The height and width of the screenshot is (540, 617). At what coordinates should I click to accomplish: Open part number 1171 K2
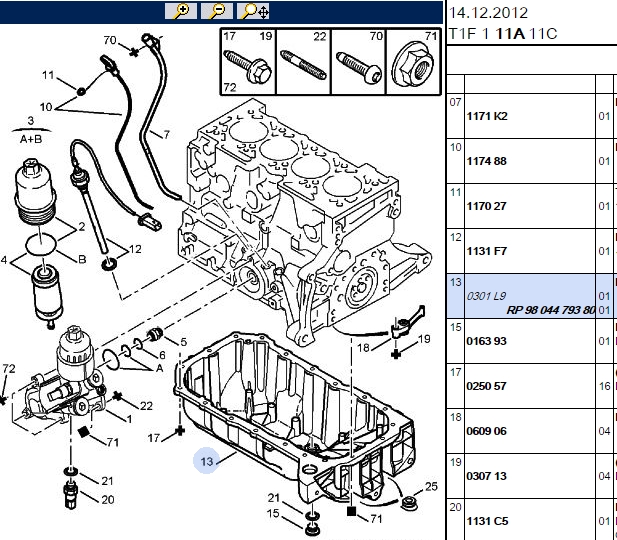[x=487, y=116]
